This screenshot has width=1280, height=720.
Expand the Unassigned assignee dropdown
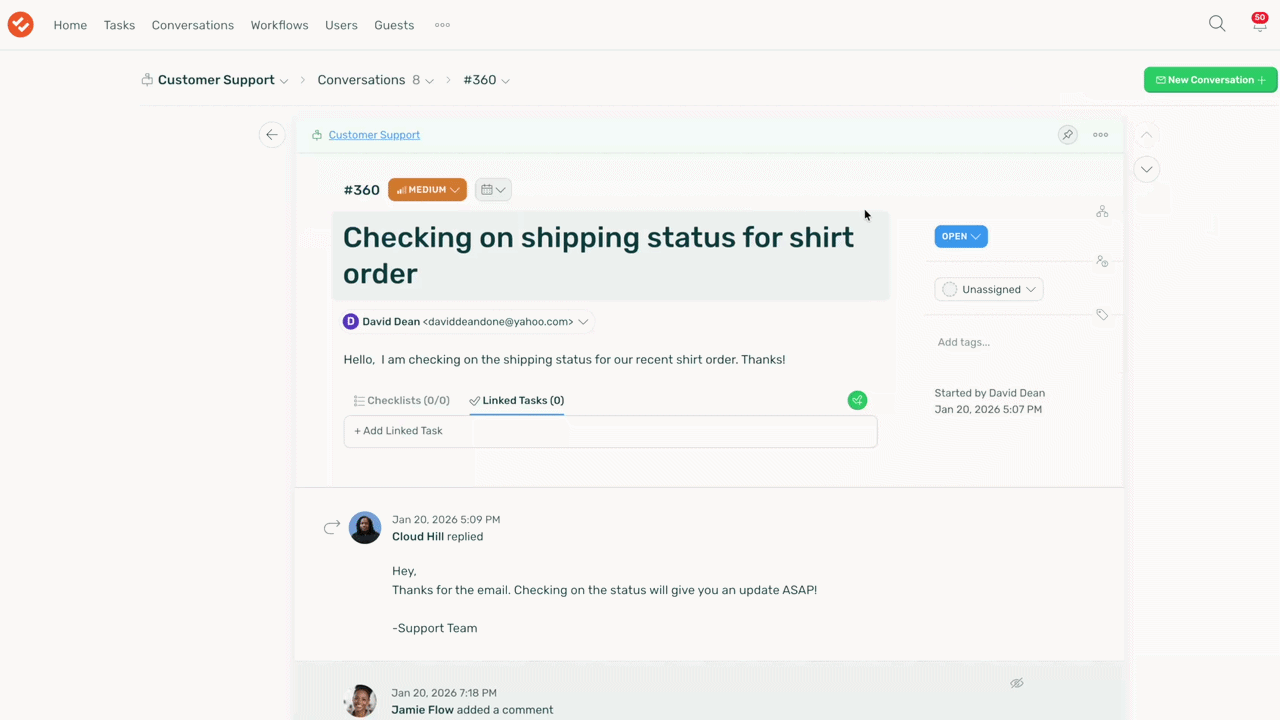point(989,290)
